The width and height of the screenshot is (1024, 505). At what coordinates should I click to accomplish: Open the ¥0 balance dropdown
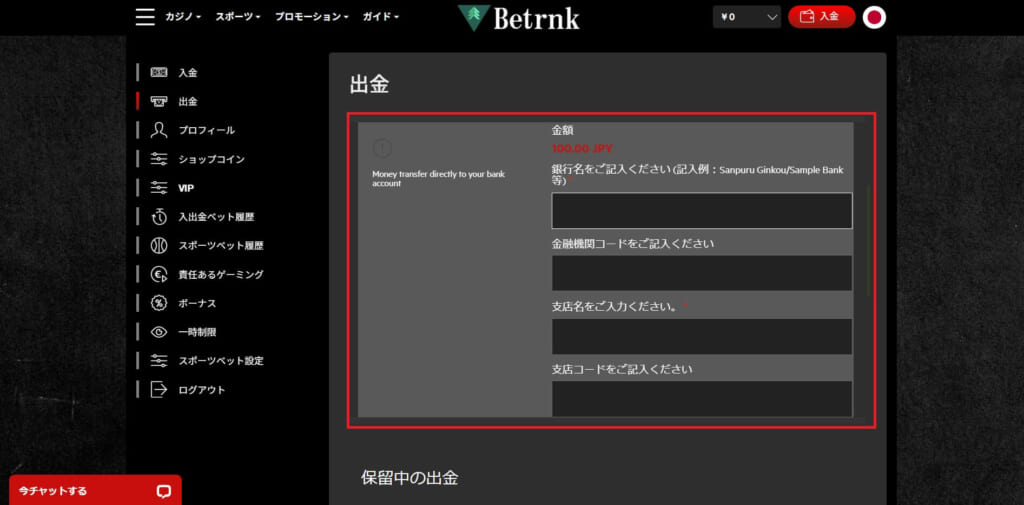[746, 17]
